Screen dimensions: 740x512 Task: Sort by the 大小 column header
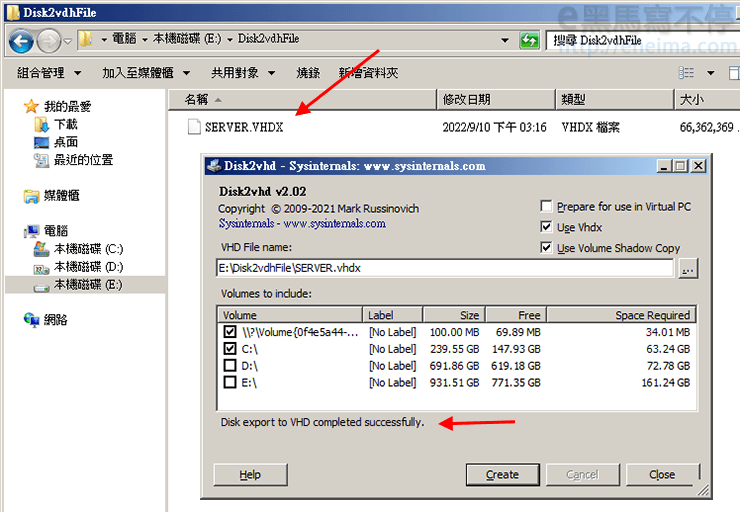click(x=707, y=100)
